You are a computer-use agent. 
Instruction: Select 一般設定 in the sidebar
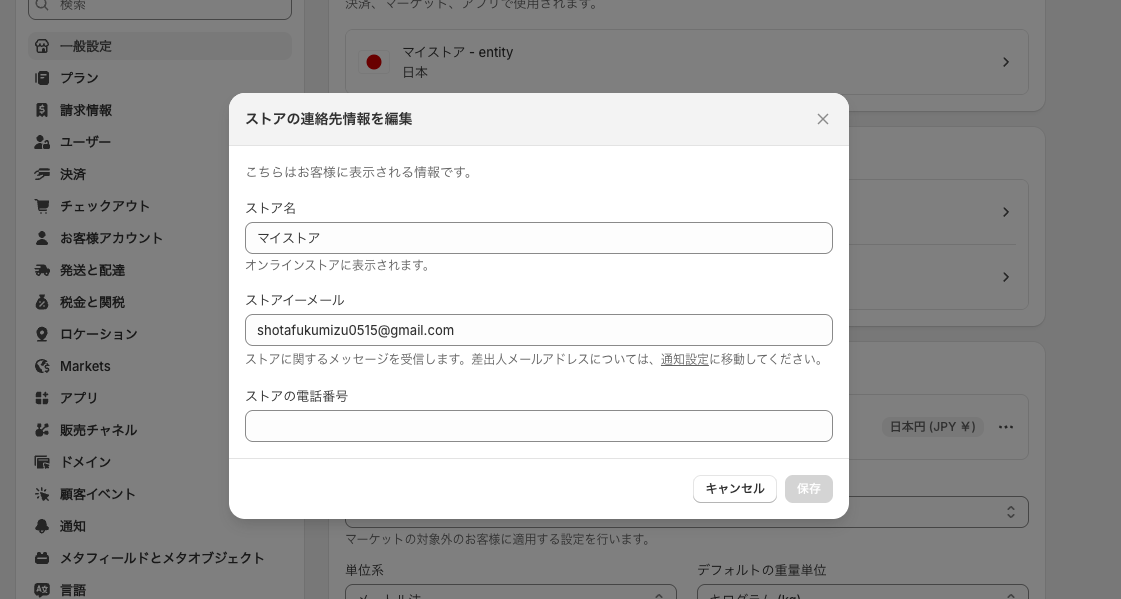pyautogui.click(x=86, y=46)
